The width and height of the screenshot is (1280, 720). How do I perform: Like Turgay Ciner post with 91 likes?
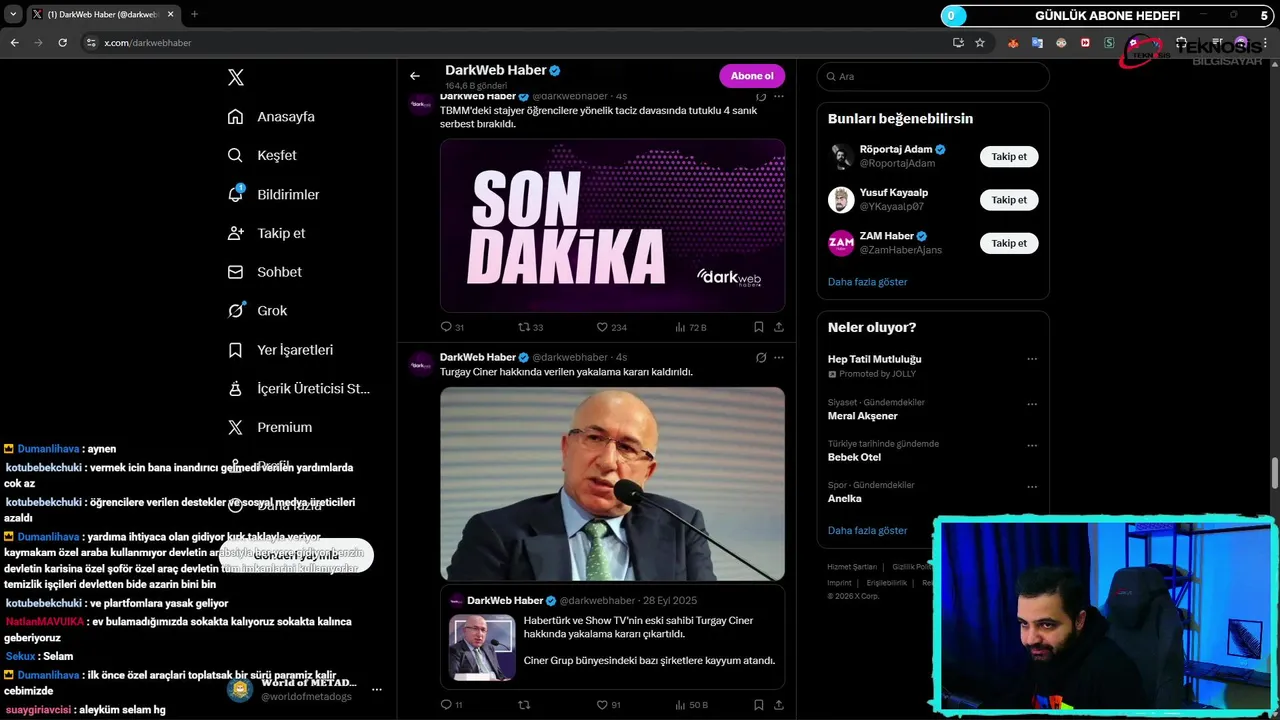coord(608,705)
